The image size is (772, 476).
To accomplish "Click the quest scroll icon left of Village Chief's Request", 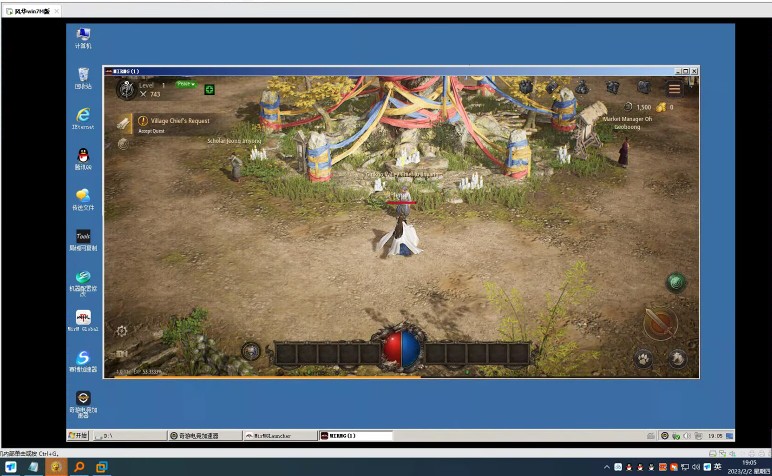I will (x=124, y=123).
